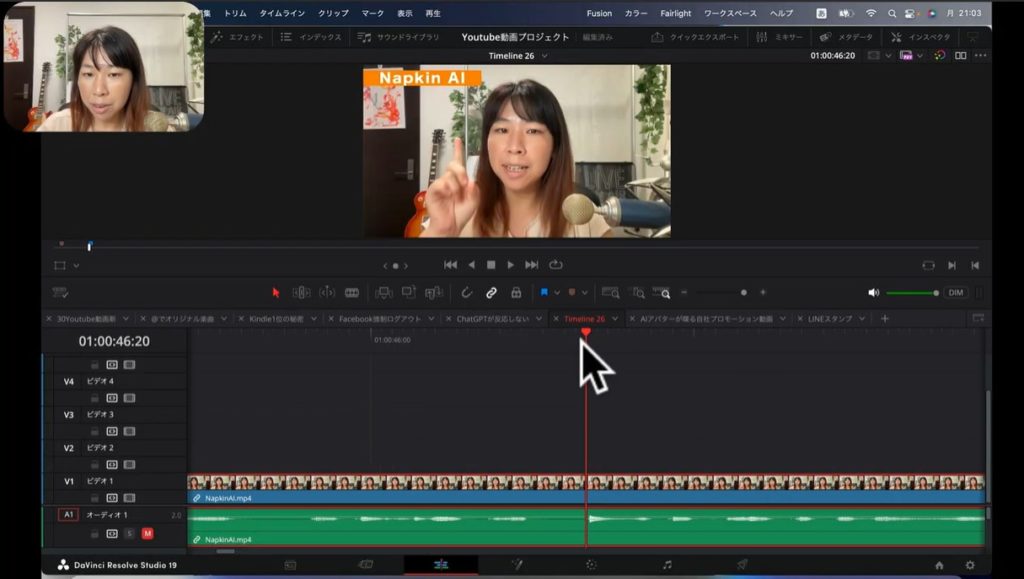Click the speaker mute icon
Viewport: 1024px width, 579px height.
coord(873,293)
